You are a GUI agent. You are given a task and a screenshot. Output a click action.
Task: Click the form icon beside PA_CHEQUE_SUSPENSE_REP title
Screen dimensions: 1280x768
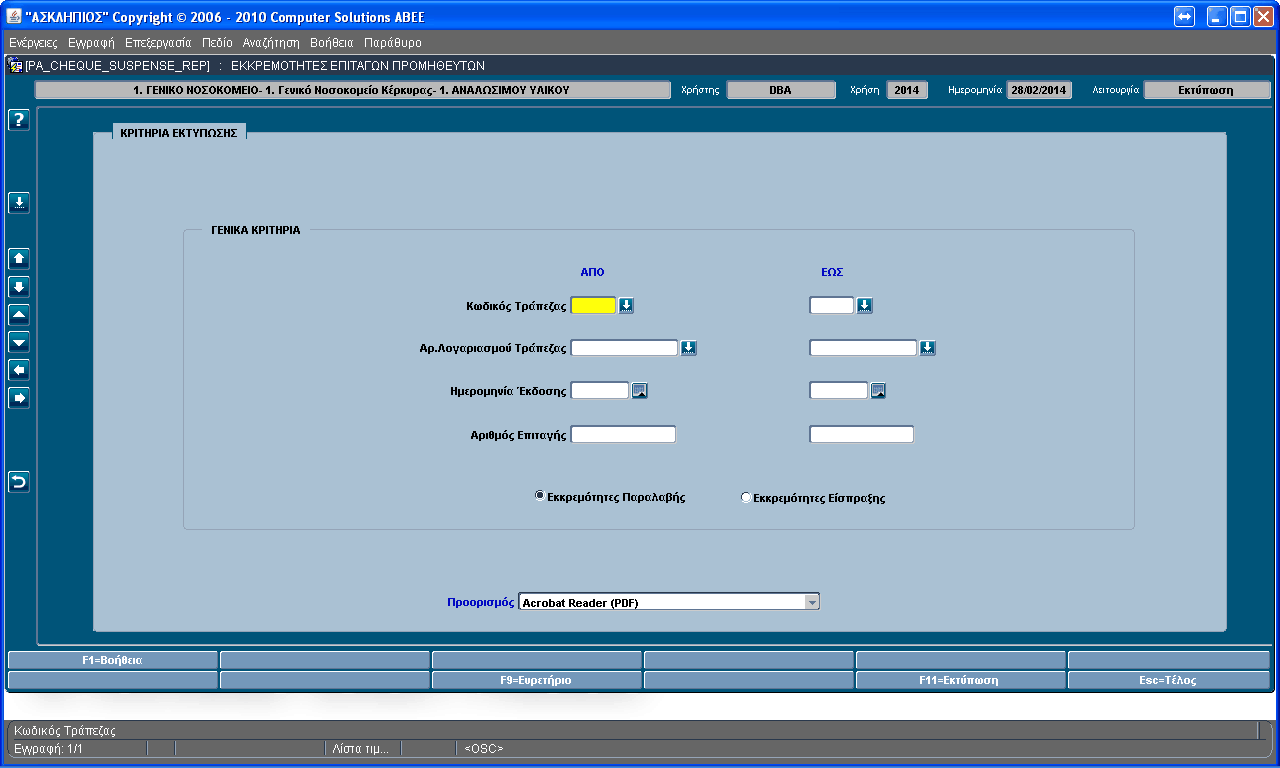pos(15,66)
